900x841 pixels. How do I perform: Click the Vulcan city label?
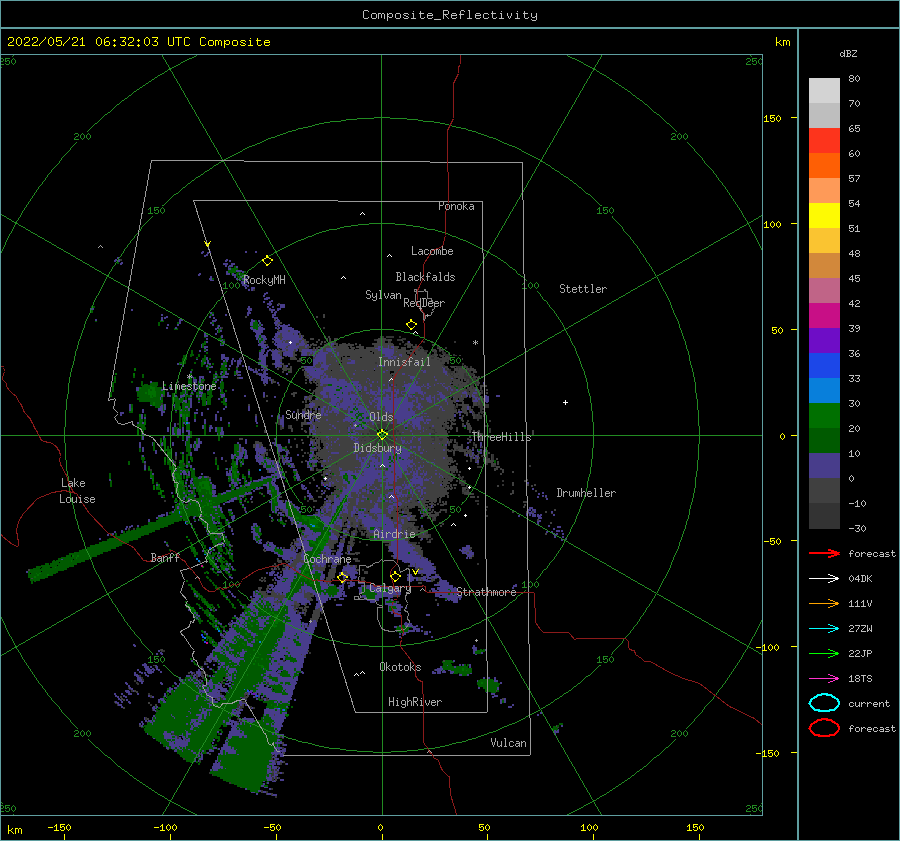click(x=508, y=742)
